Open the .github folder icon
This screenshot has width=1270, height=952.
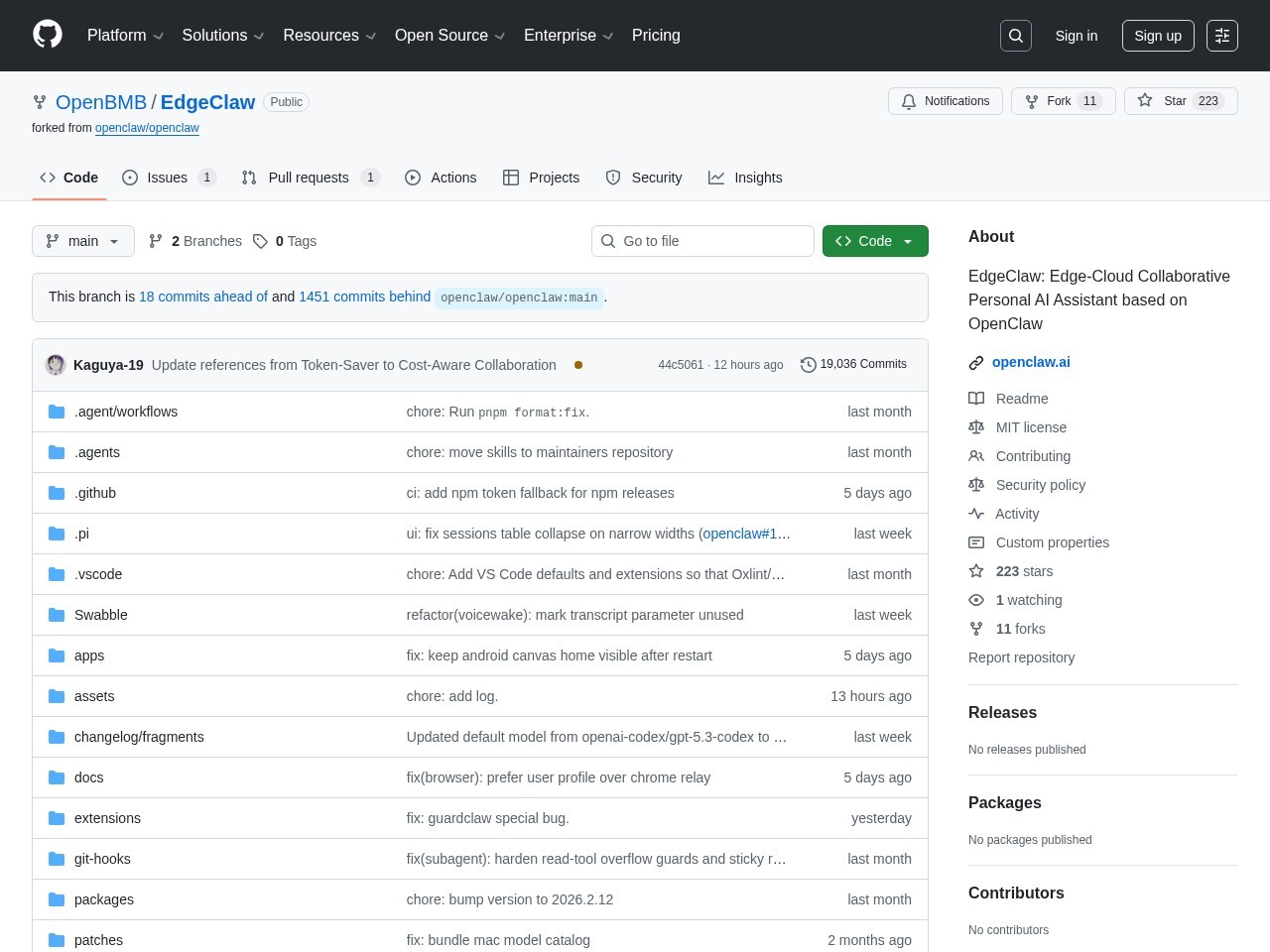pos(57,493)
